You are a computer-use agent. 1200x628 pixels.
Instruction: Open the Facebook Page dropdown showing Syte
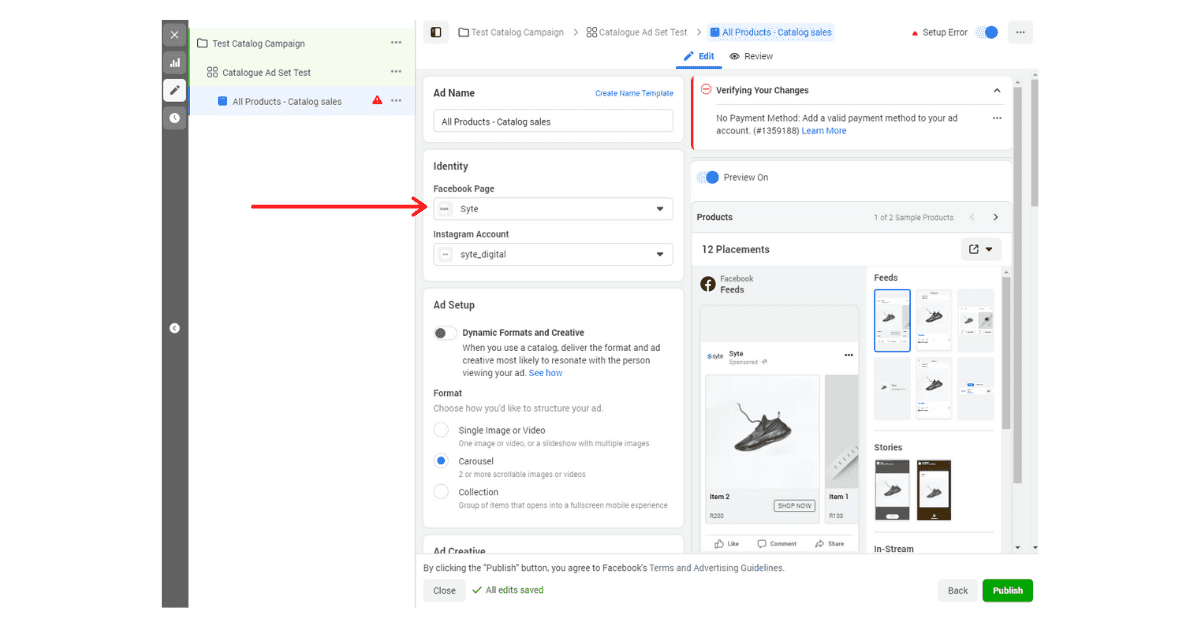tap(553, 209)
